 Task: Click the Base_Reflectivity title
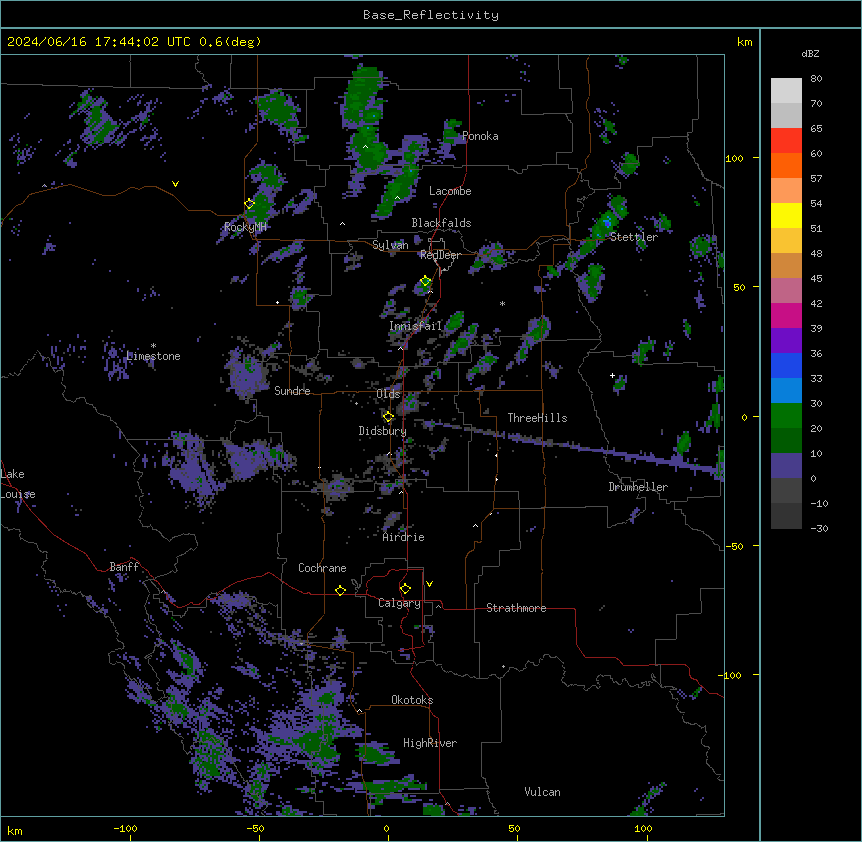pyautogui.click(x=431, y=15)
